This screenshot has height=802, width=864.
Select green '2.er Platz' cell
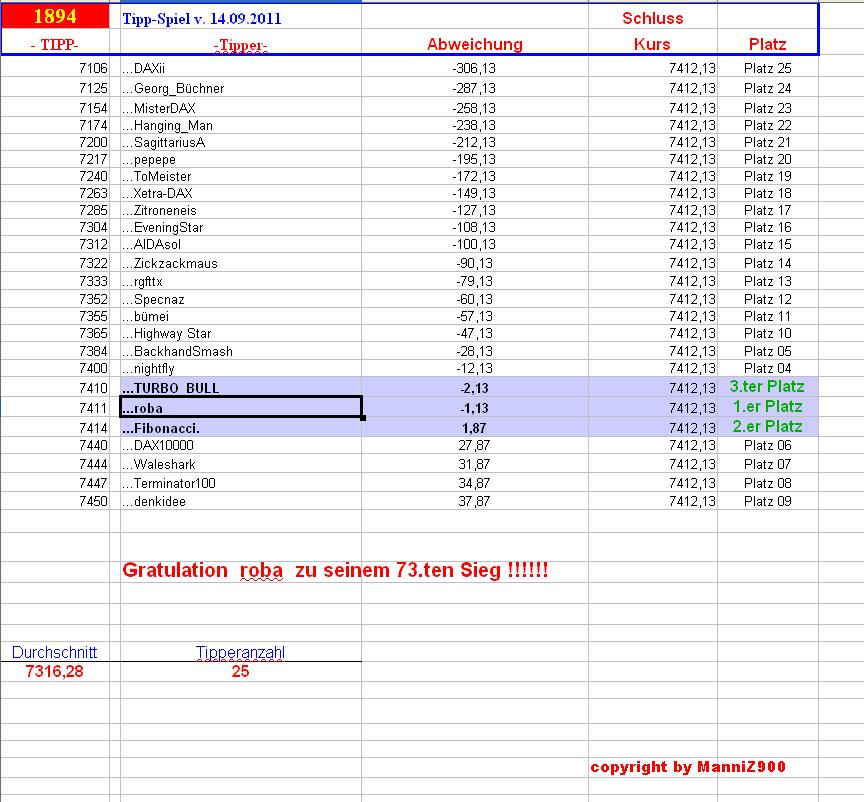pos(768,427)
